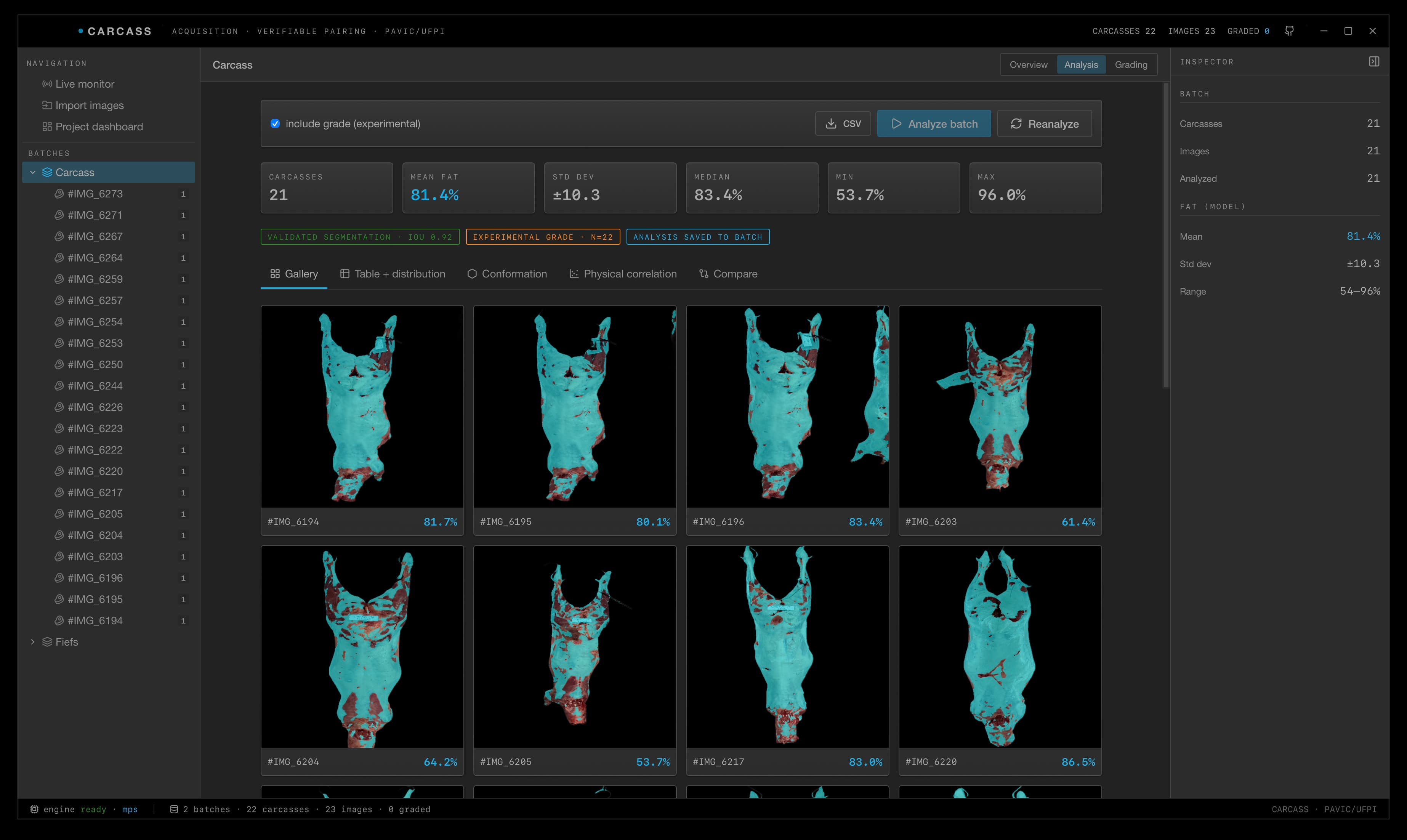Switch to the Conformation tab
The width and height of the screenshot is (1407, 840).
(x=507, y=274)
